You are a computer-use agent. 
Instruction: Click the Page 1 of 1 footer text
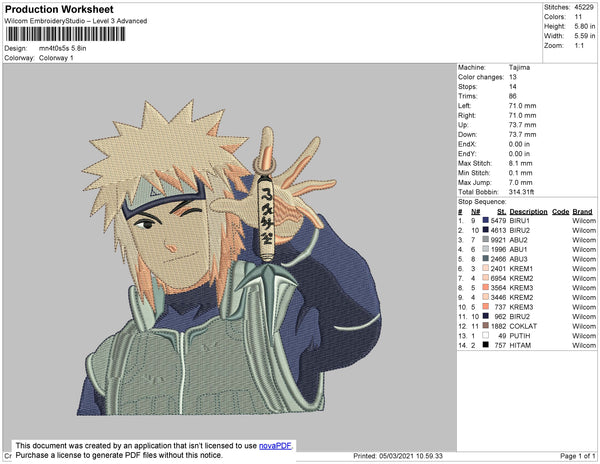coord(577,456)
